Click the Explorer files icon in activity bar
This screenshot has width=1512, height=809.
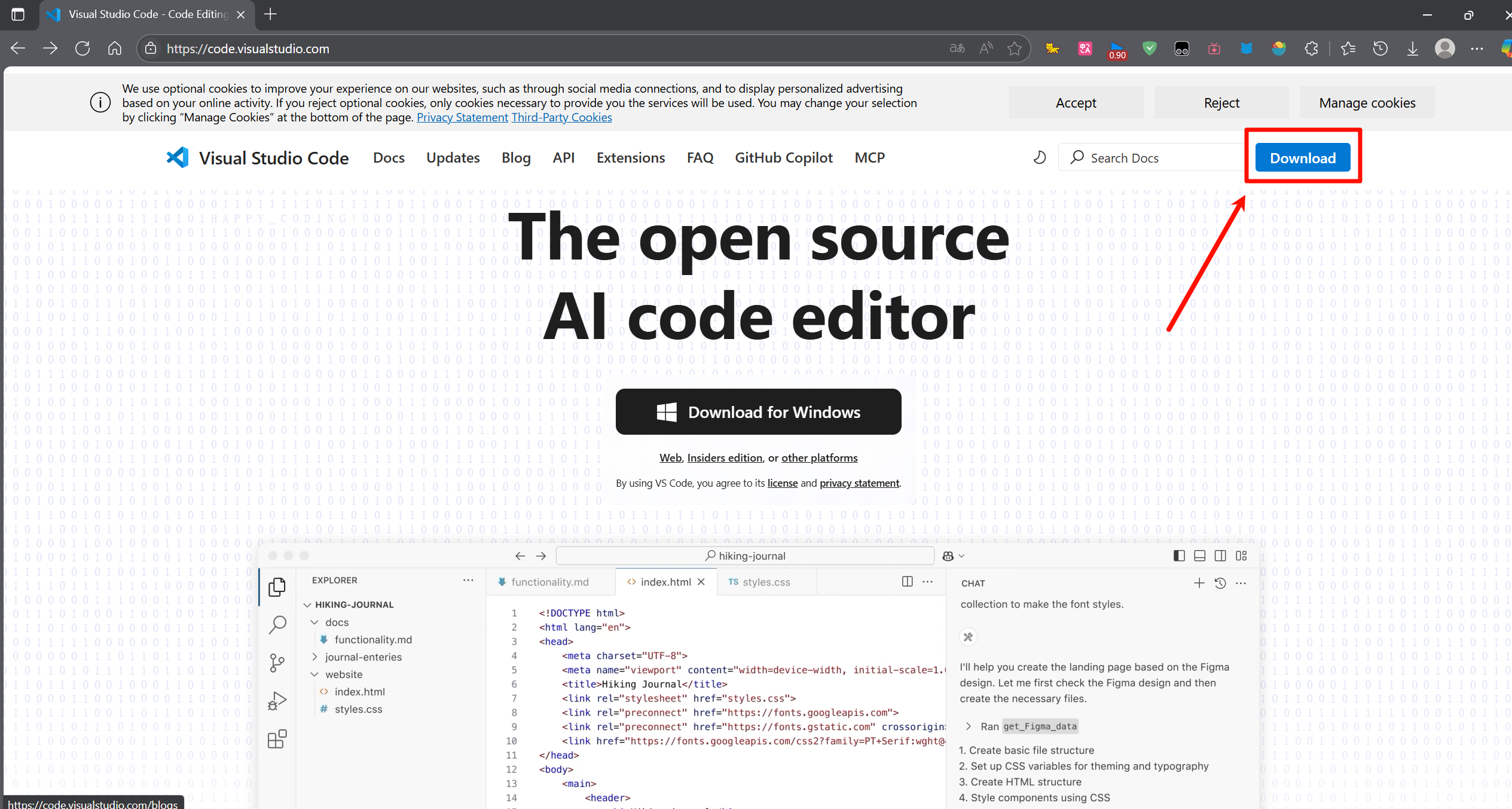point(277,587)
